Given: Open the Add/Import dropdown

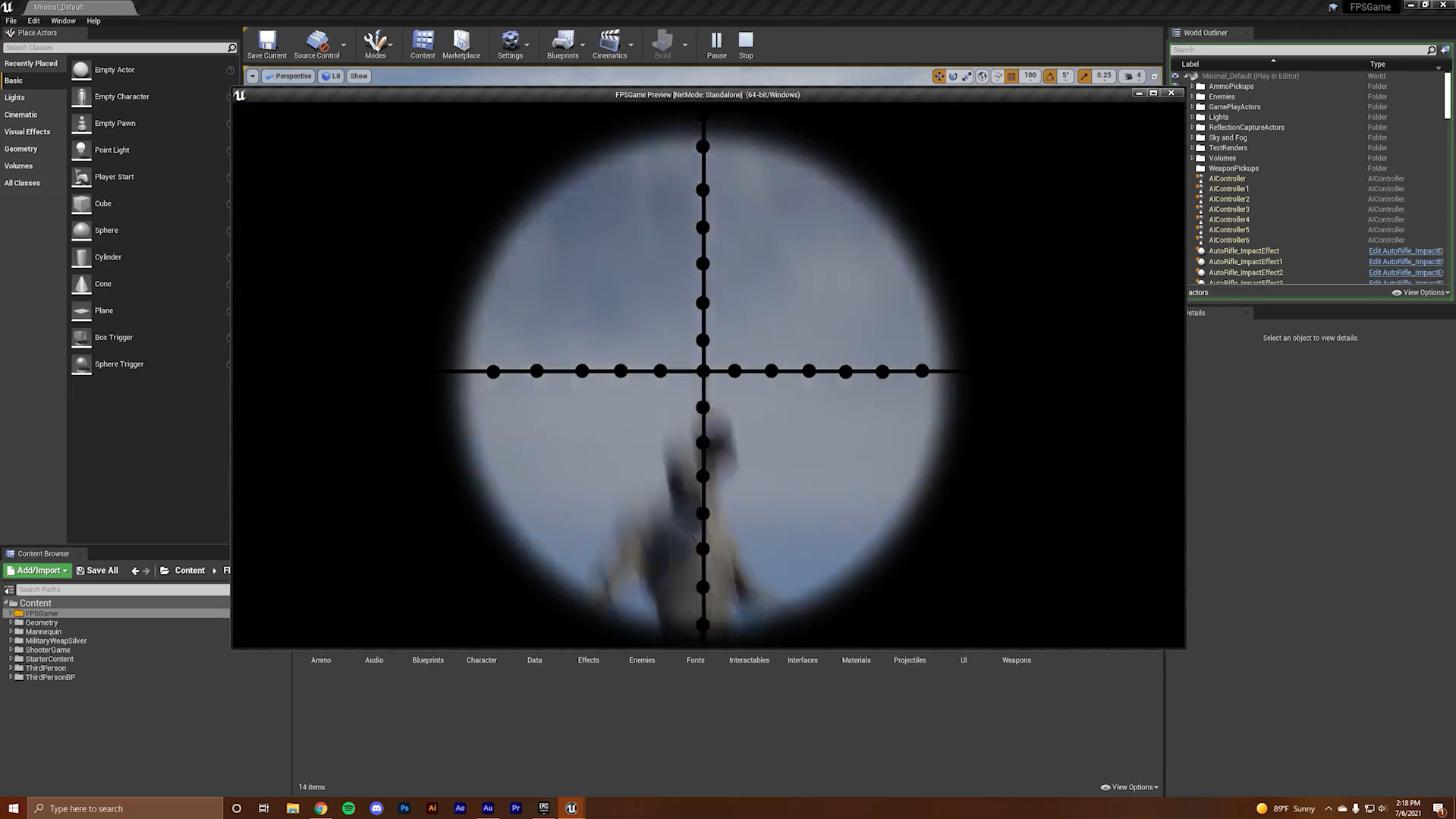Looking at the screenshot, I should click(37, 571).
